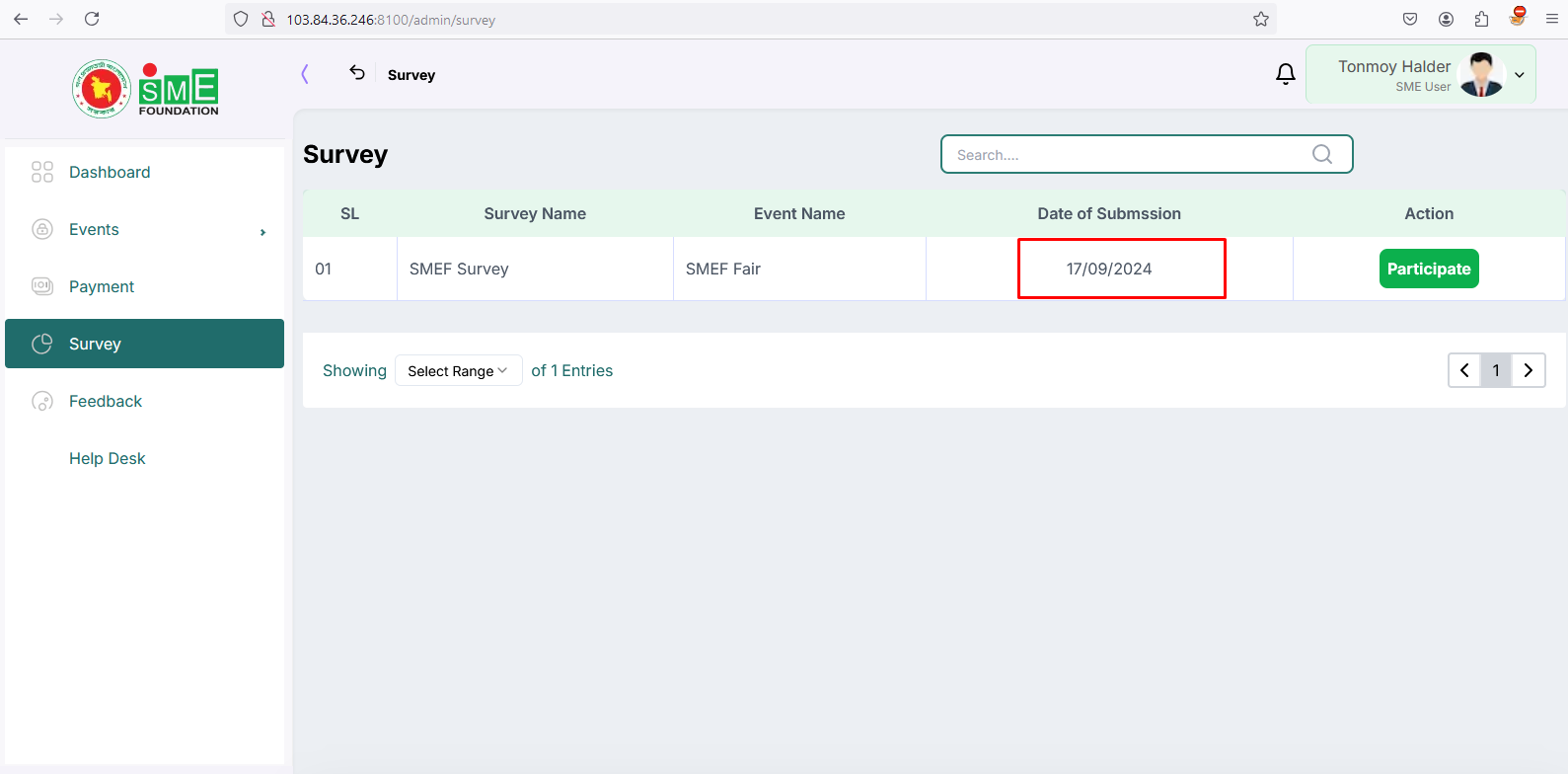Screen dimensions: 1568x774
Task: Click the SMEF Survey cell
Action: point(535,269)
